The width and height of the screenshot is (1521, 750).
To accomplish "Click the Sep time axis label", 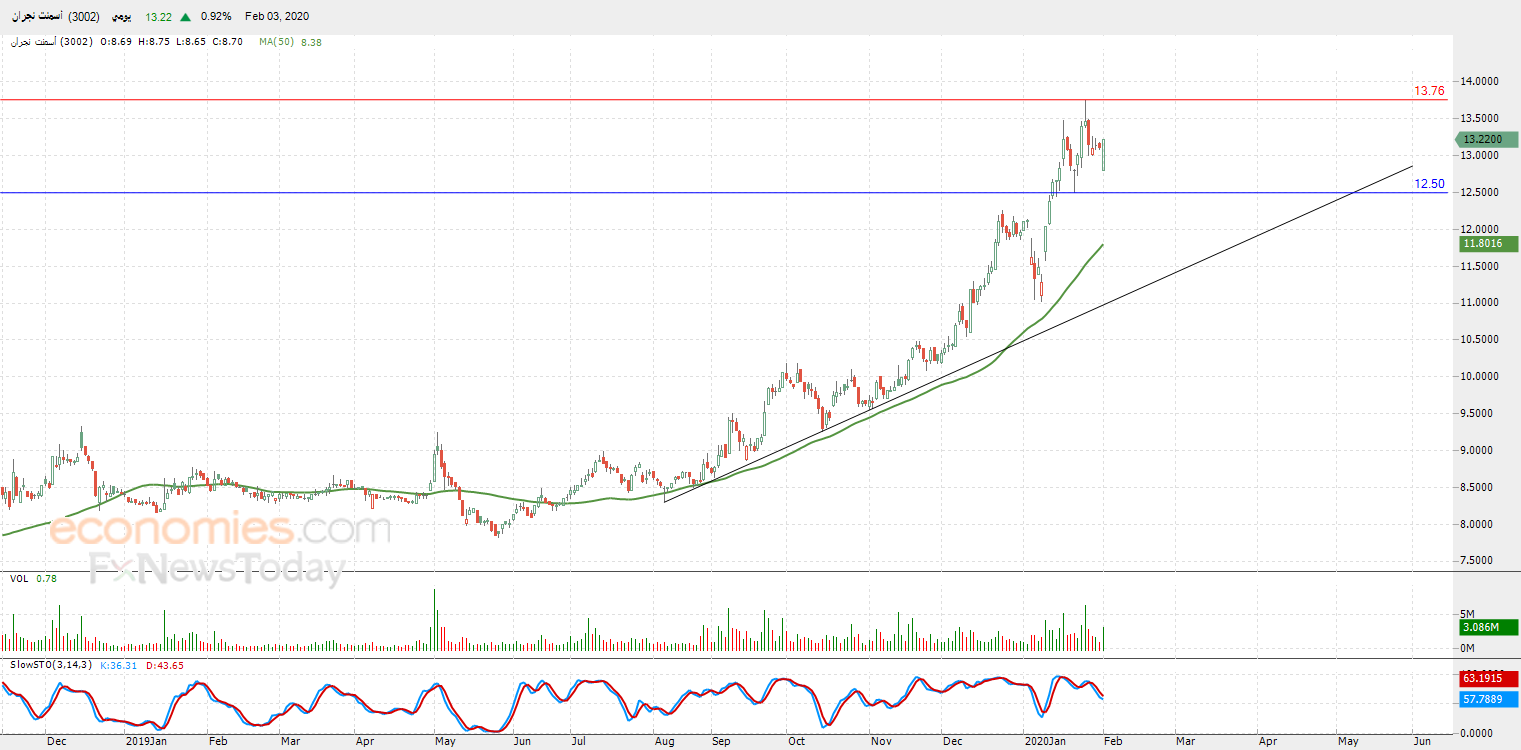I will (x=721, y=742).
